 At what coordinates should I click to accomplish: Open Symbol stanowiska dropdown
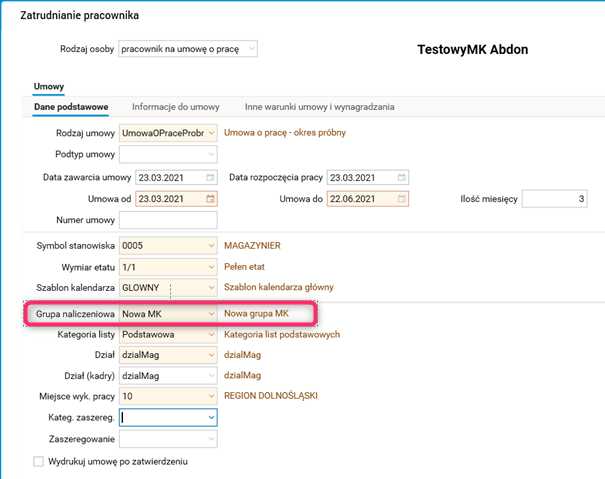tap(211, 245)
